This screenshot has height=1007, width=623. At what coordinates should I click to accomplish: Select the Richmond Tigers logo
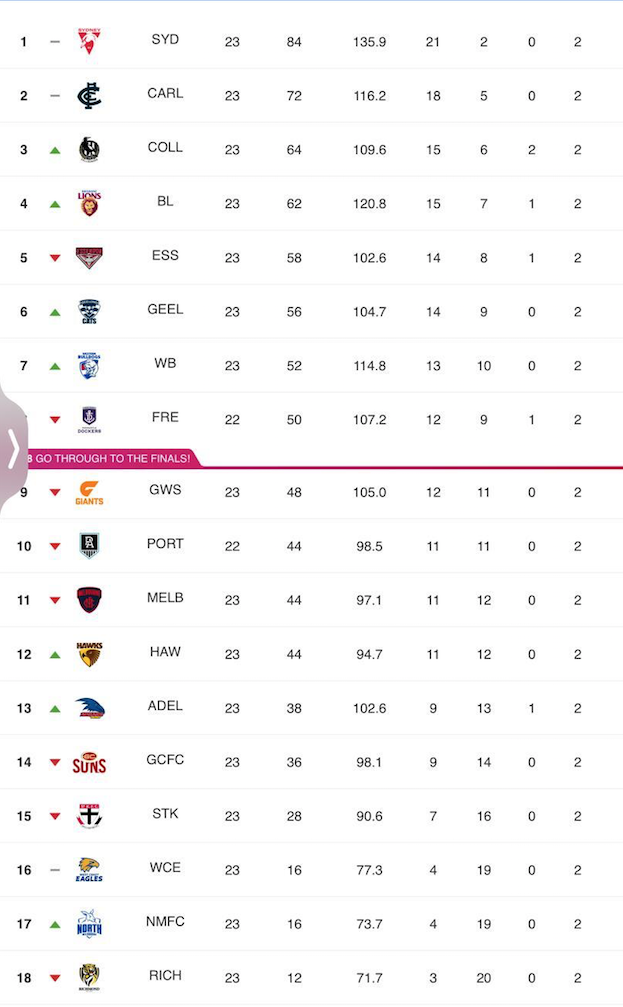click(x=88, y=977)
